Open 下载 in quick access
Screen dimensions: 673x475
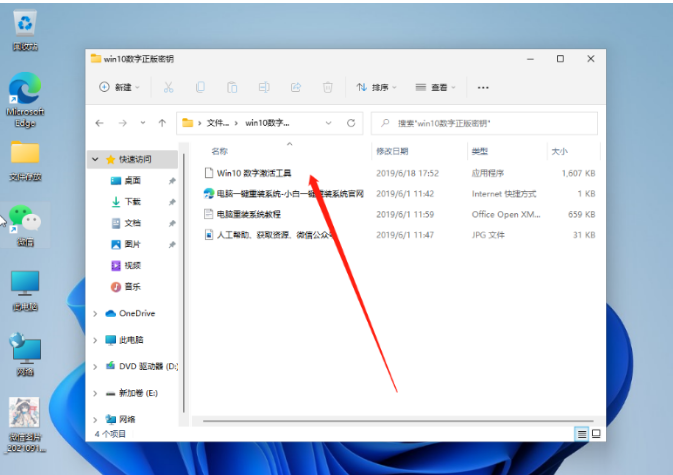pyautogui.click(x=132, y=202)
